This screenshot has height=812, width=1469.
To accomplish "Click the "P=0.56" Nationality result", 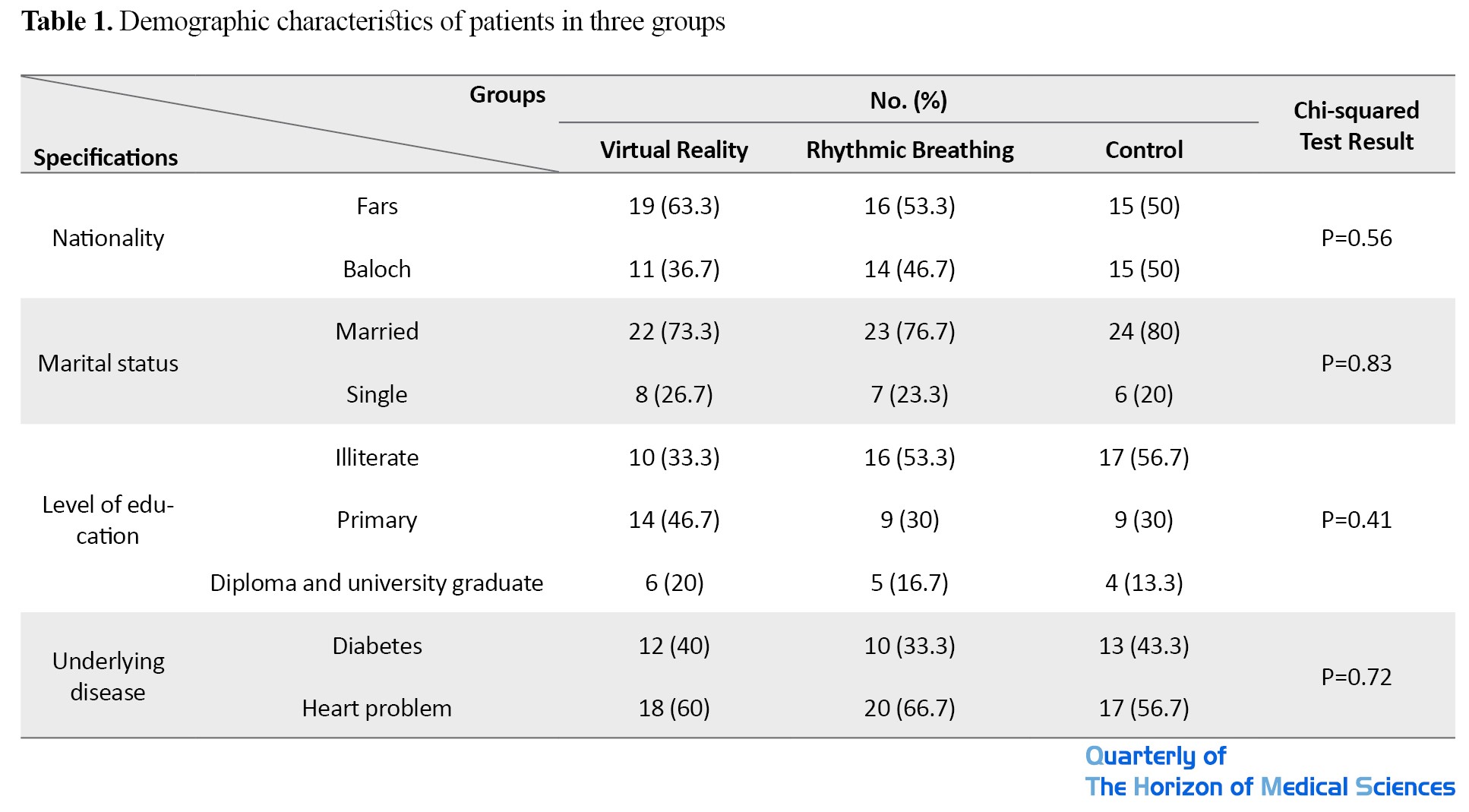I will point(1356,238).
